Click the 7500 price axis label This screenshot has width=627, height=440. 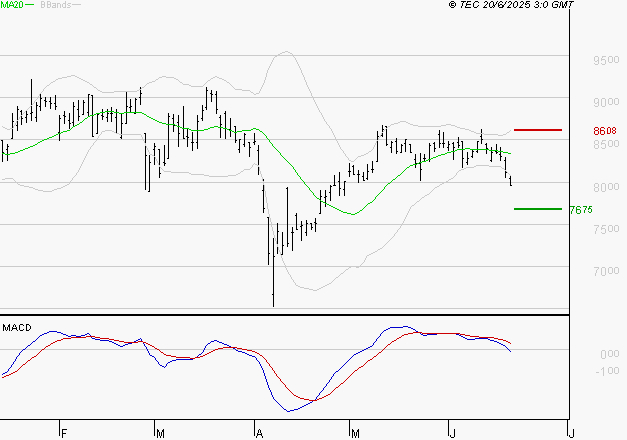pos(604,229)
